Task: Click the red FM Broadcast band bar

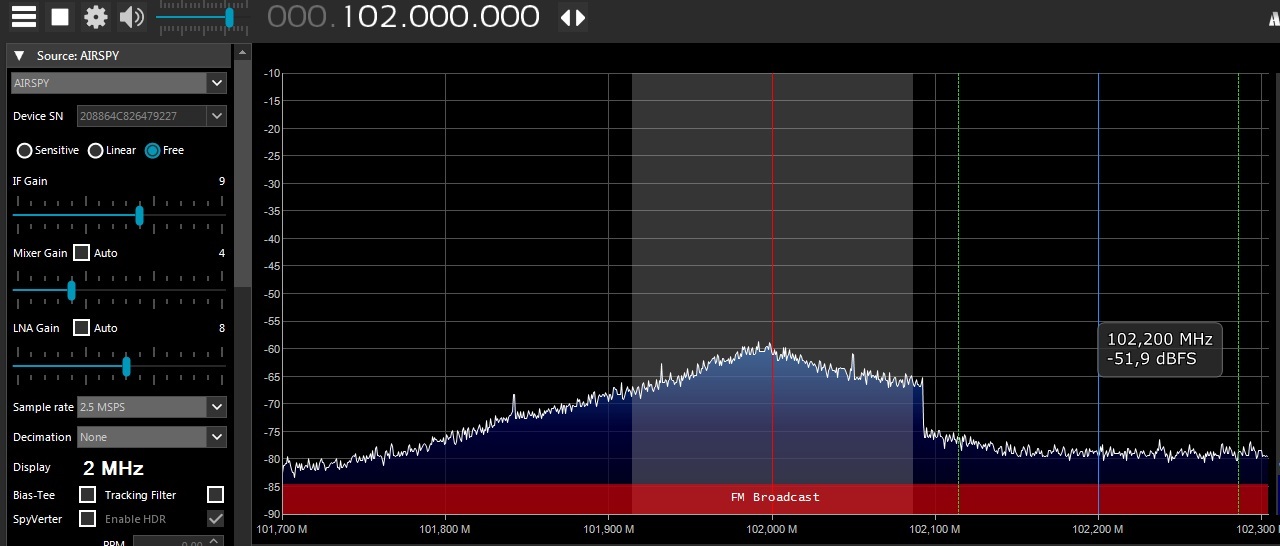Action: tap(775, 497)
